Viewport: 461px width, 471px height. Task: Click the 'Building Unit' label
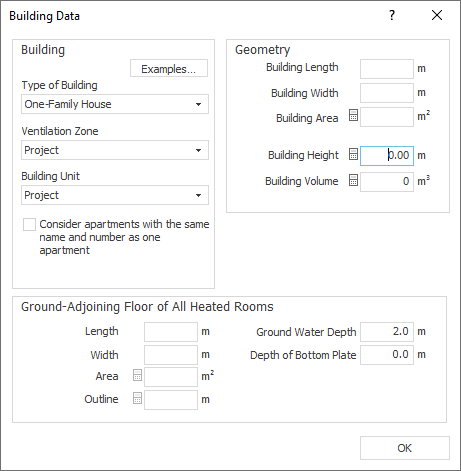[50, 176]
